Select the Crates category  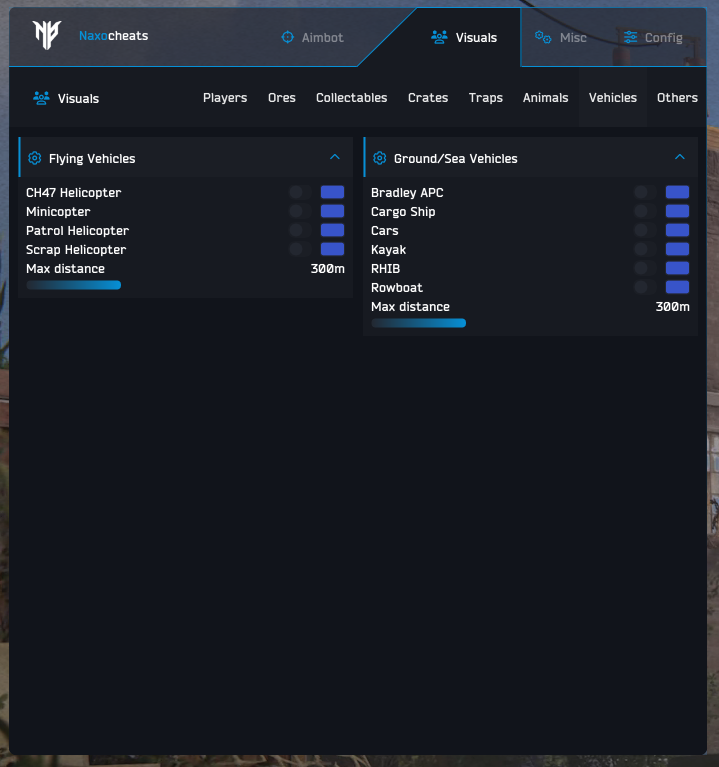point(428,98)
